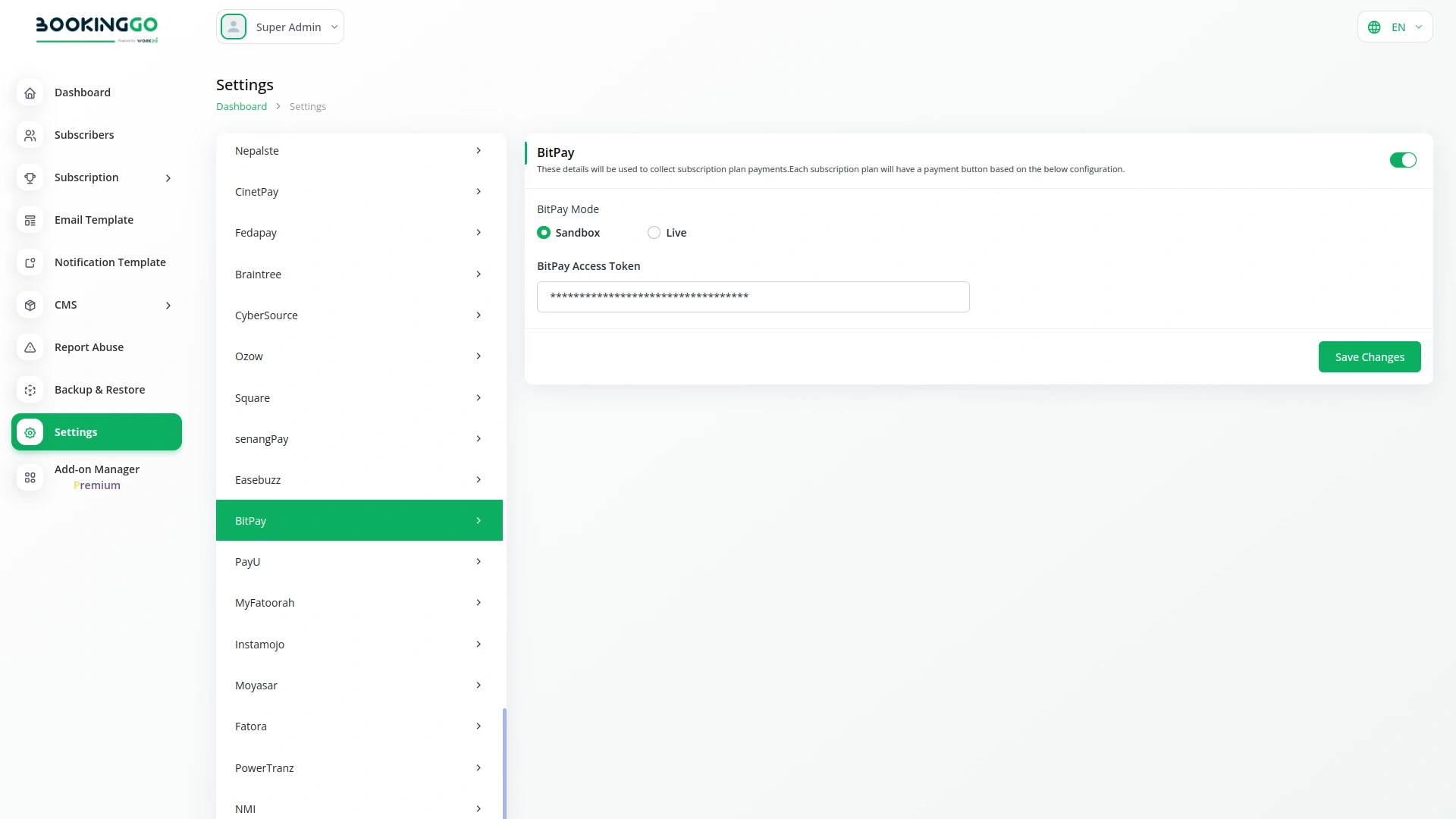Click the Save Changes button
1456x819 pixels.
pyautogui.click(x=1370, y=356)
